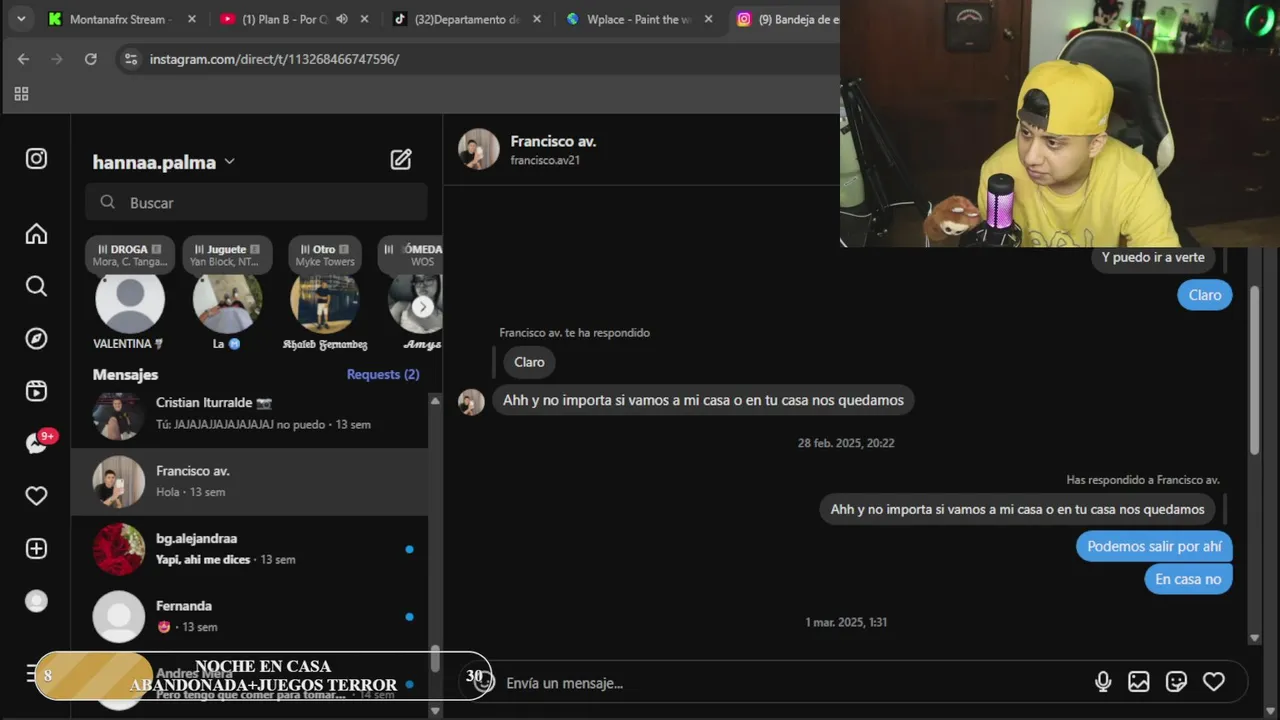Add photo or video icon
This screenshot has height=720, width=1280.
[x=1139, y=682]
